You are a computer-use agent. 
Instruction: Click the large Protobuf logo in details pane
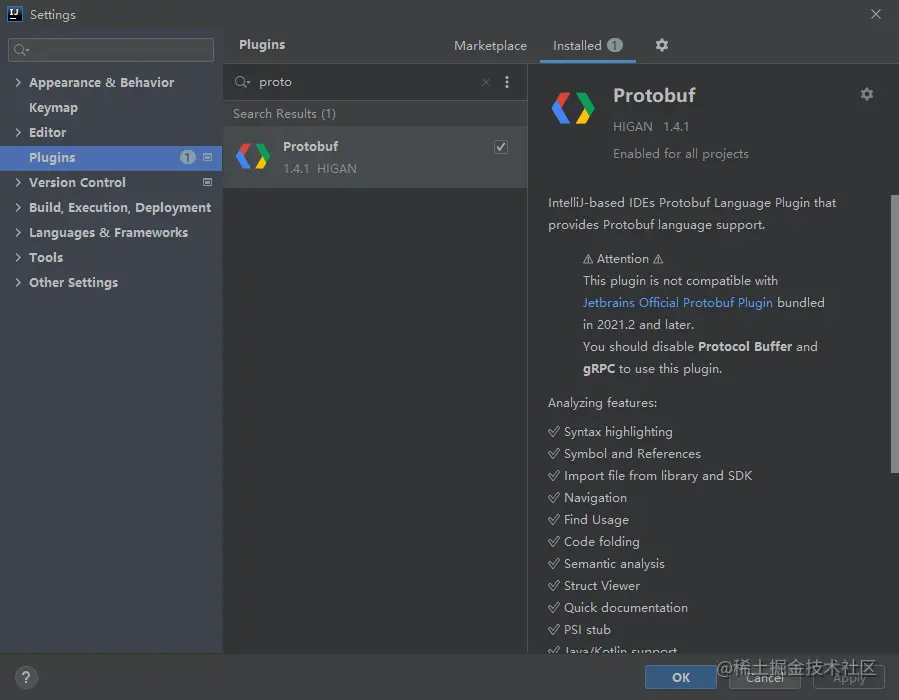[x=573, y=108]
